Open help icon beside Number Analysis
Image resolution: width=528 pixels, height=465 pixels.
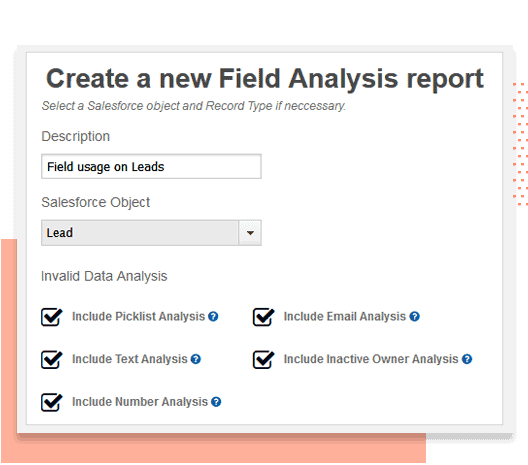216,402
